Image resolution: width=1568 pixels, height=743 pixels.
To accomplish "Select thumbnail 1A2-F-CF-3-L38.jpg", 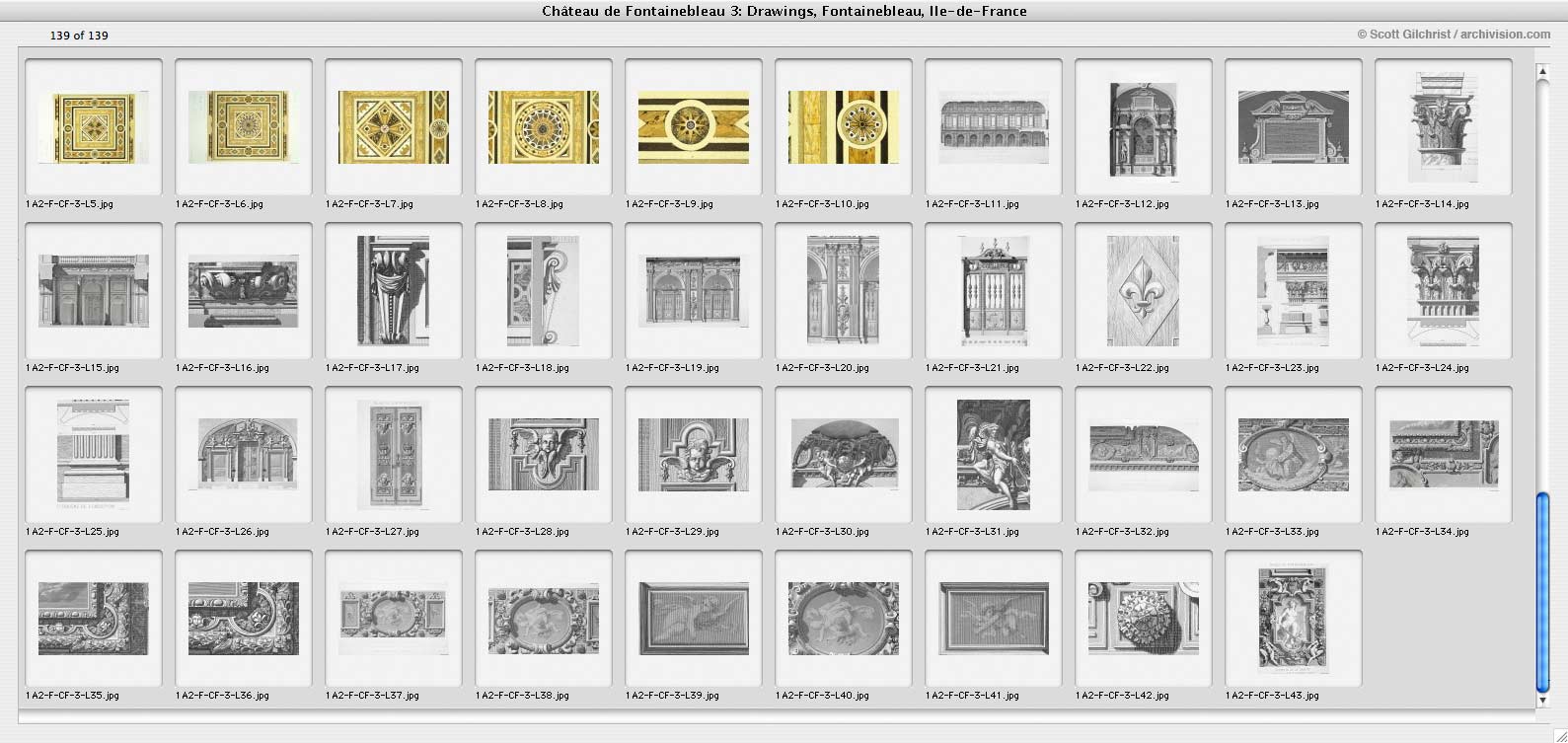I will pyautogui.click(x=544, y=620).
